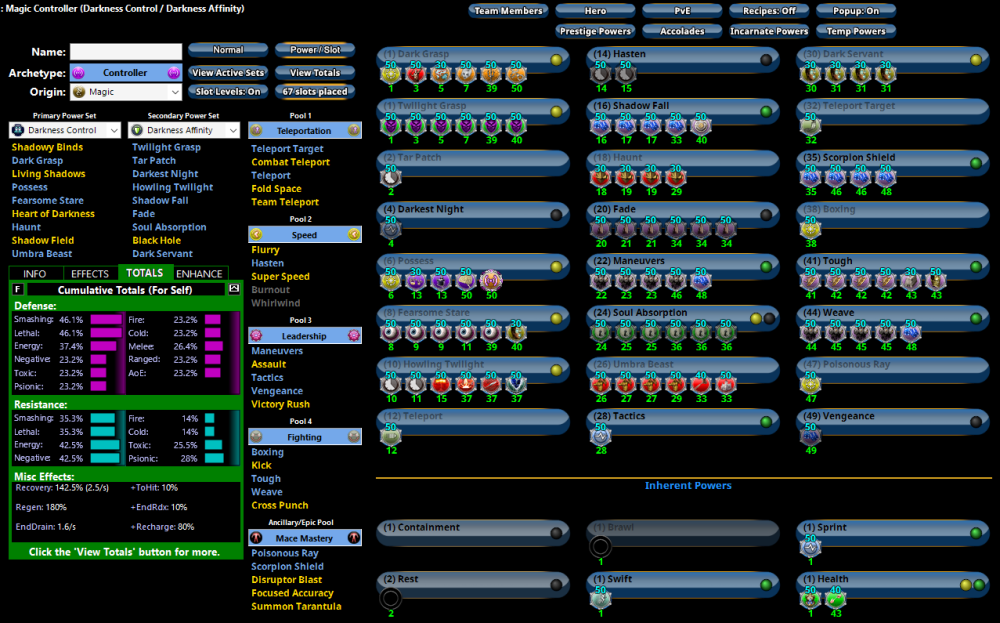Click the pop-out icon beside Cumulative Totals

click(x=234, y=289)
